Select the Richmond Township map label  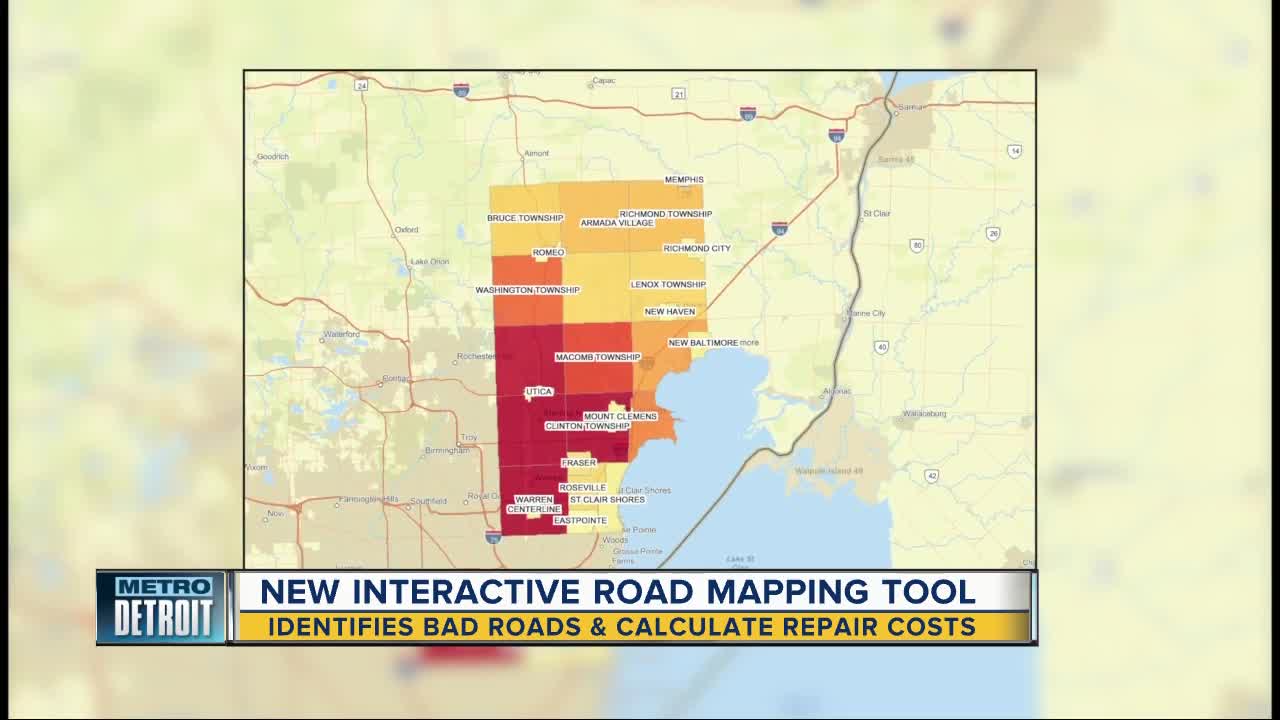point(665,214)
